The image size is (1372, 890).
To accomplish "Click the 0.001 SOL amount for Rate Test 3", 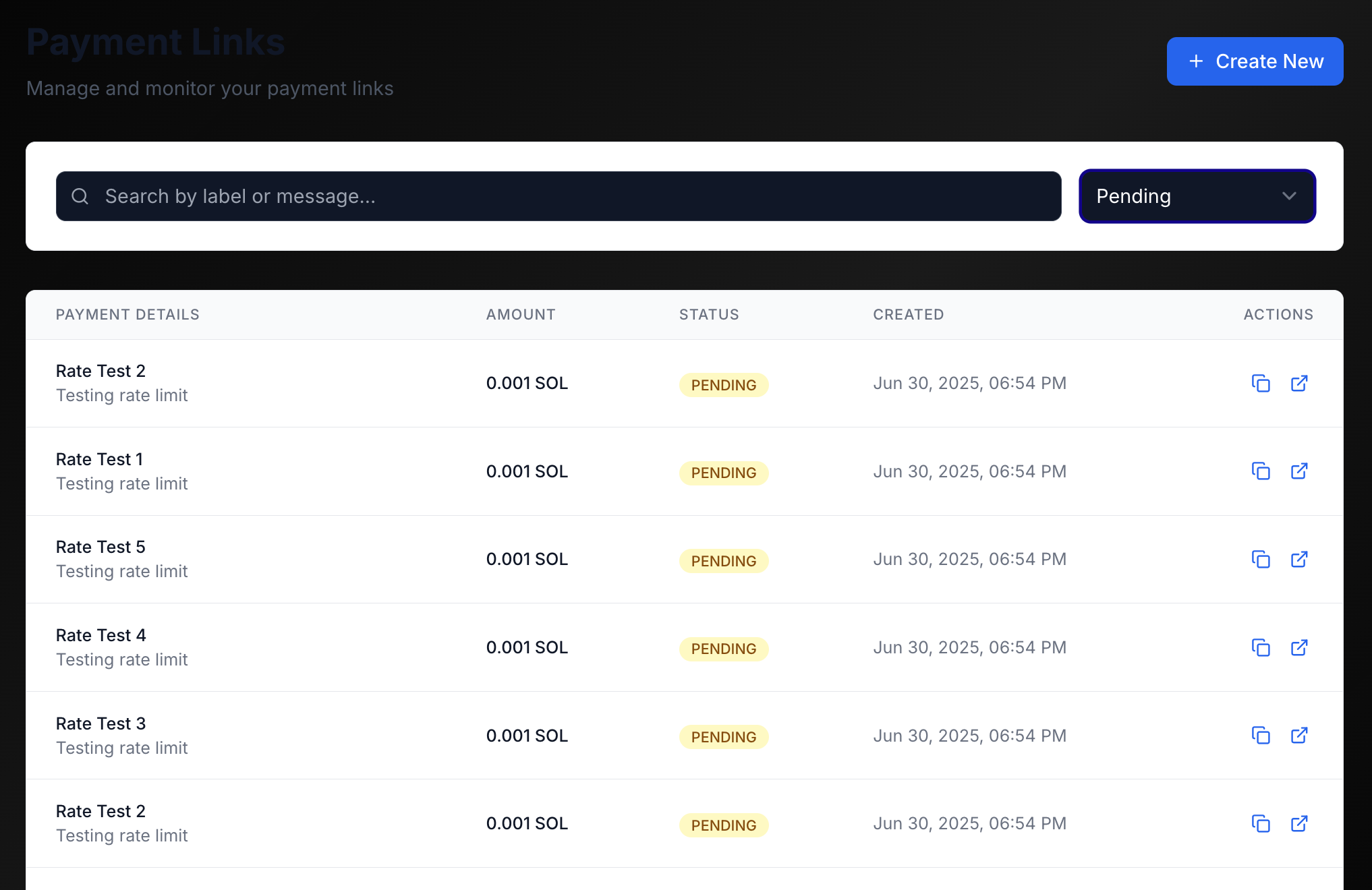I will (x=527, y=736).
